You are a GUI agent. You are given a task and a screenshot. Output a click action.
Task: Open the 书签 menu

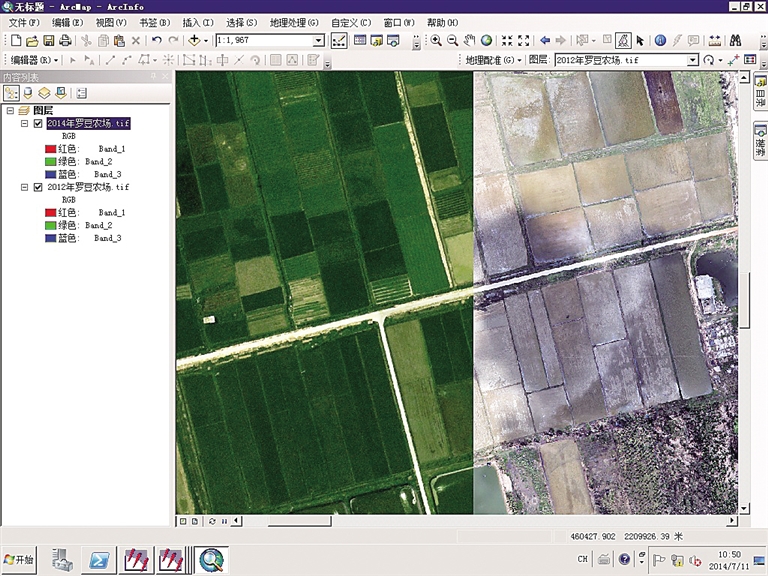pos(152,22)
